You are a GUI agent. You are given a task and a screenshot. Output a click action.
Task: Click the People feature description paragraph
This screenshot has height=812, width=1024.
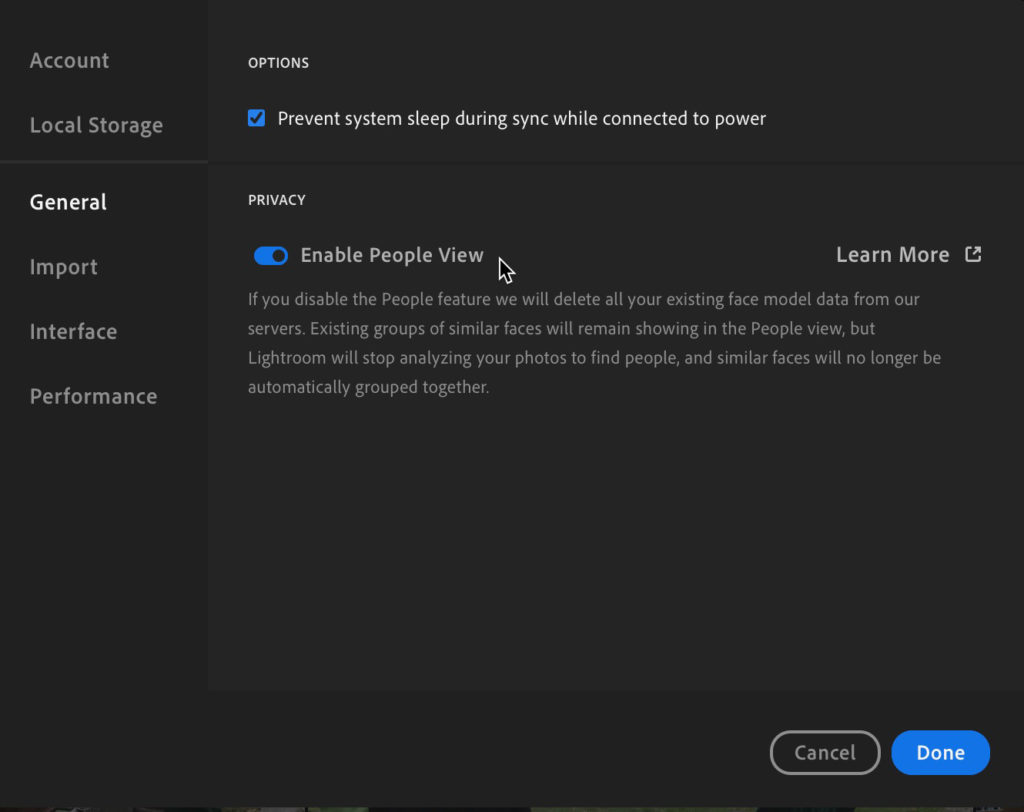594,343
